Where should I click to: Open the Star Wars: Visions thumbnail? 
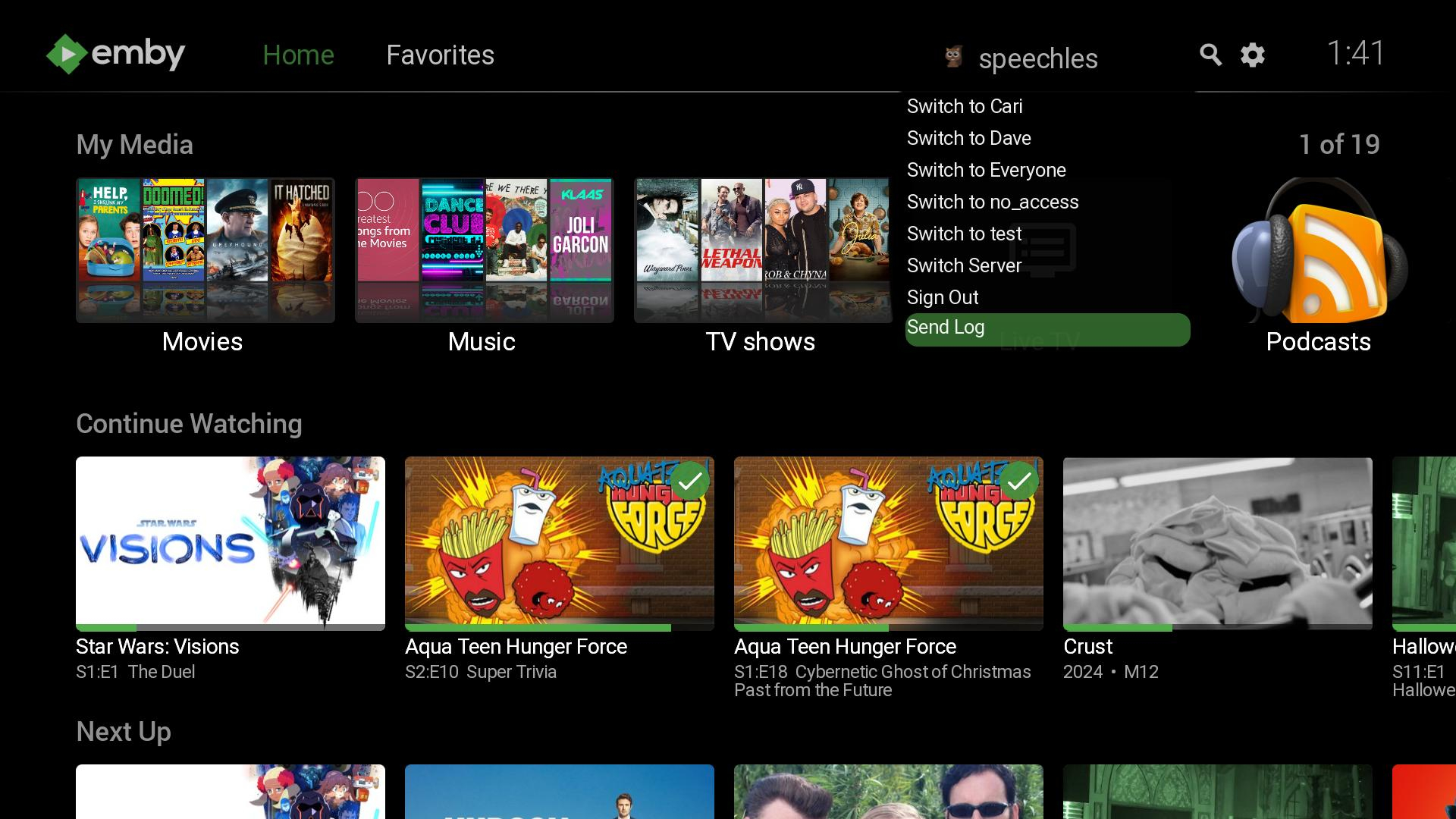pos(231,541)
